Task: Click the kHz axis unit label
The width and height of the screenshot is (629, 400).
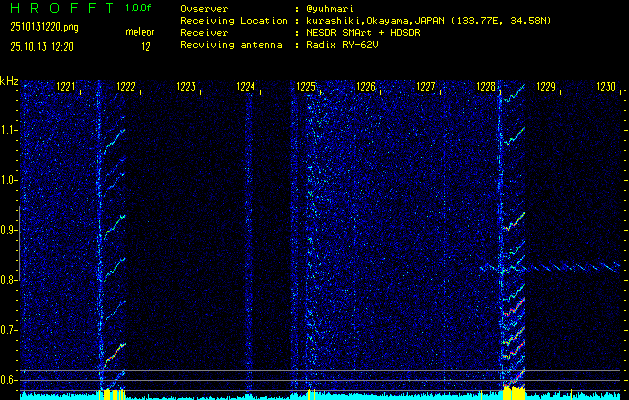Action: 9,81
